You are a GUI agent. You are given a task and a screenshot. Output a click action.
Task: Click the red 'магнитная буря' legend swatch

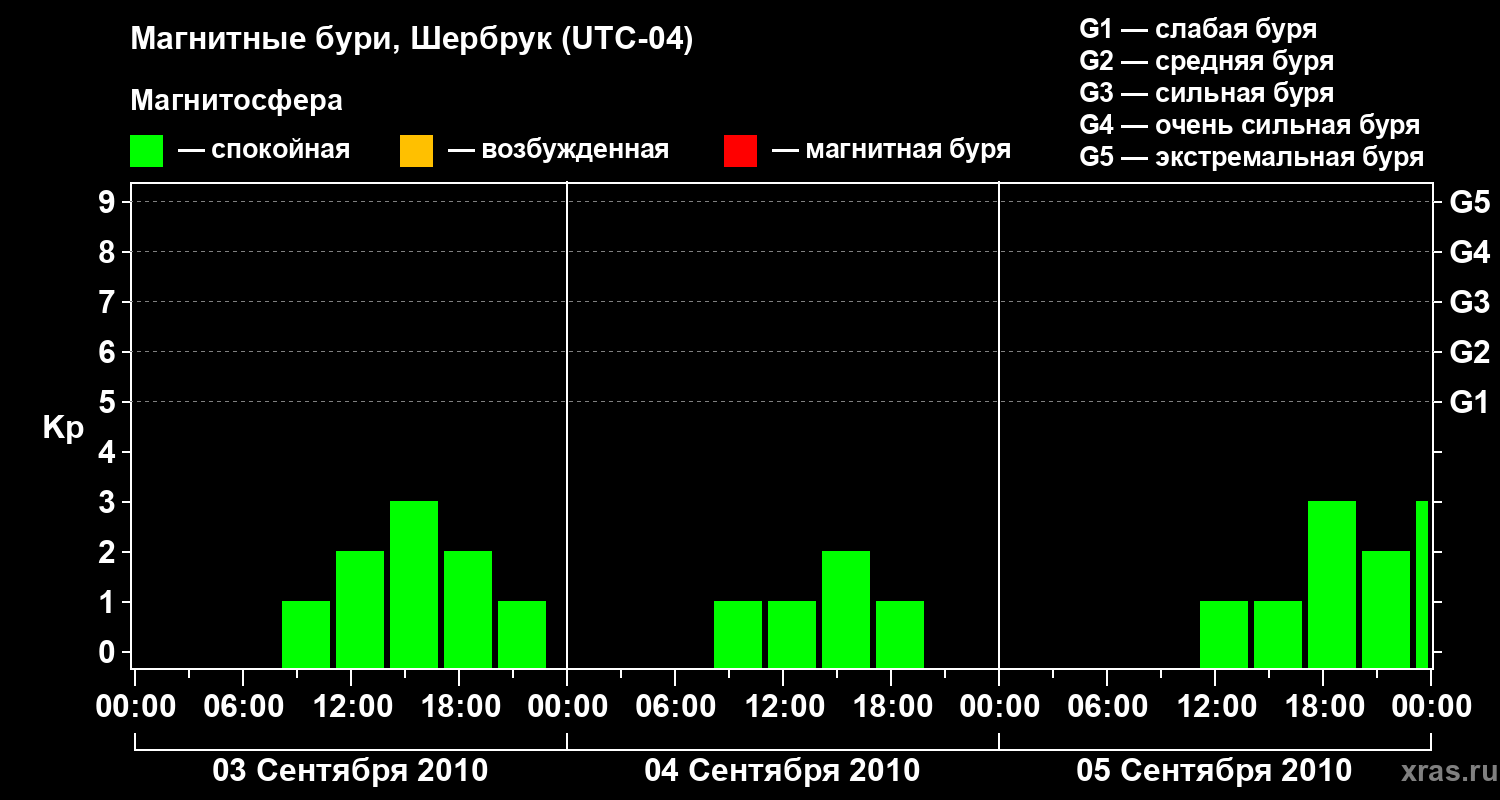(740, 151)
